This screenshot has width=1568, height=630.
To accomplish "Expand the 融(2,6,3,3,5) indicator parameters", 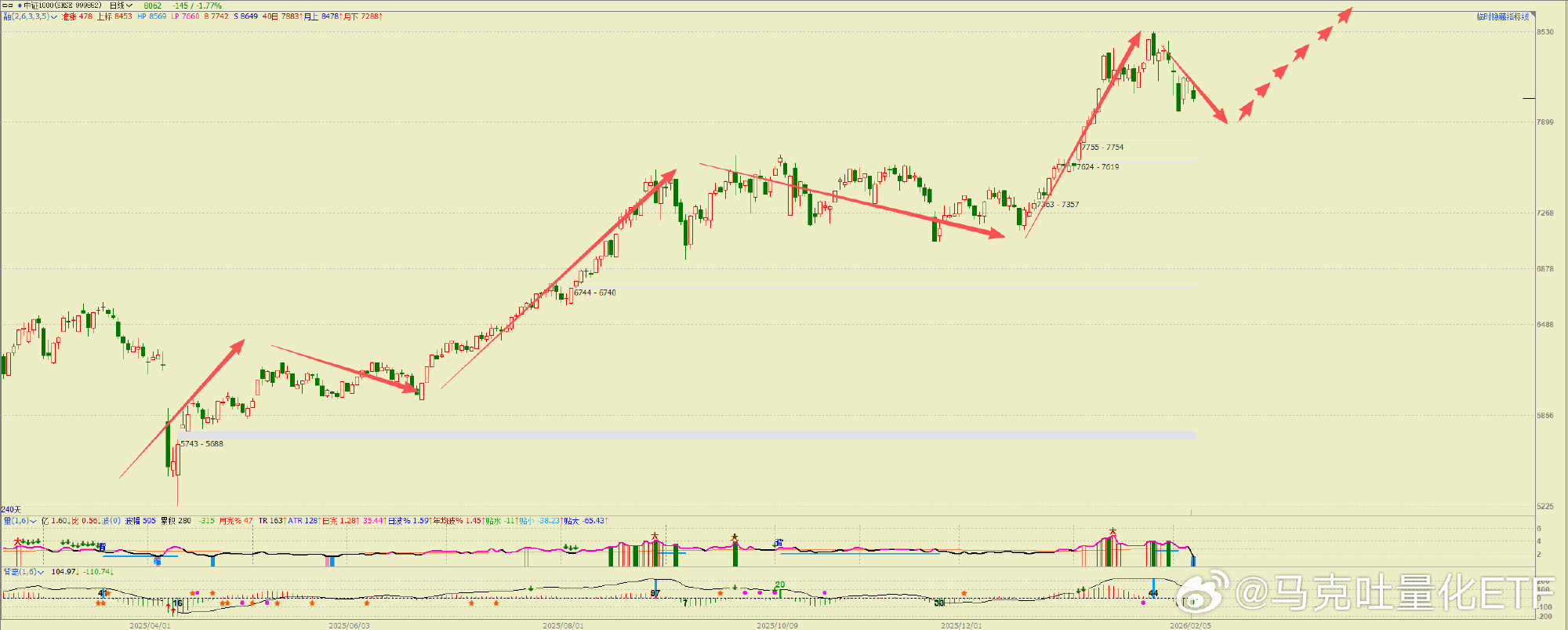I will [x=54, y=16].
